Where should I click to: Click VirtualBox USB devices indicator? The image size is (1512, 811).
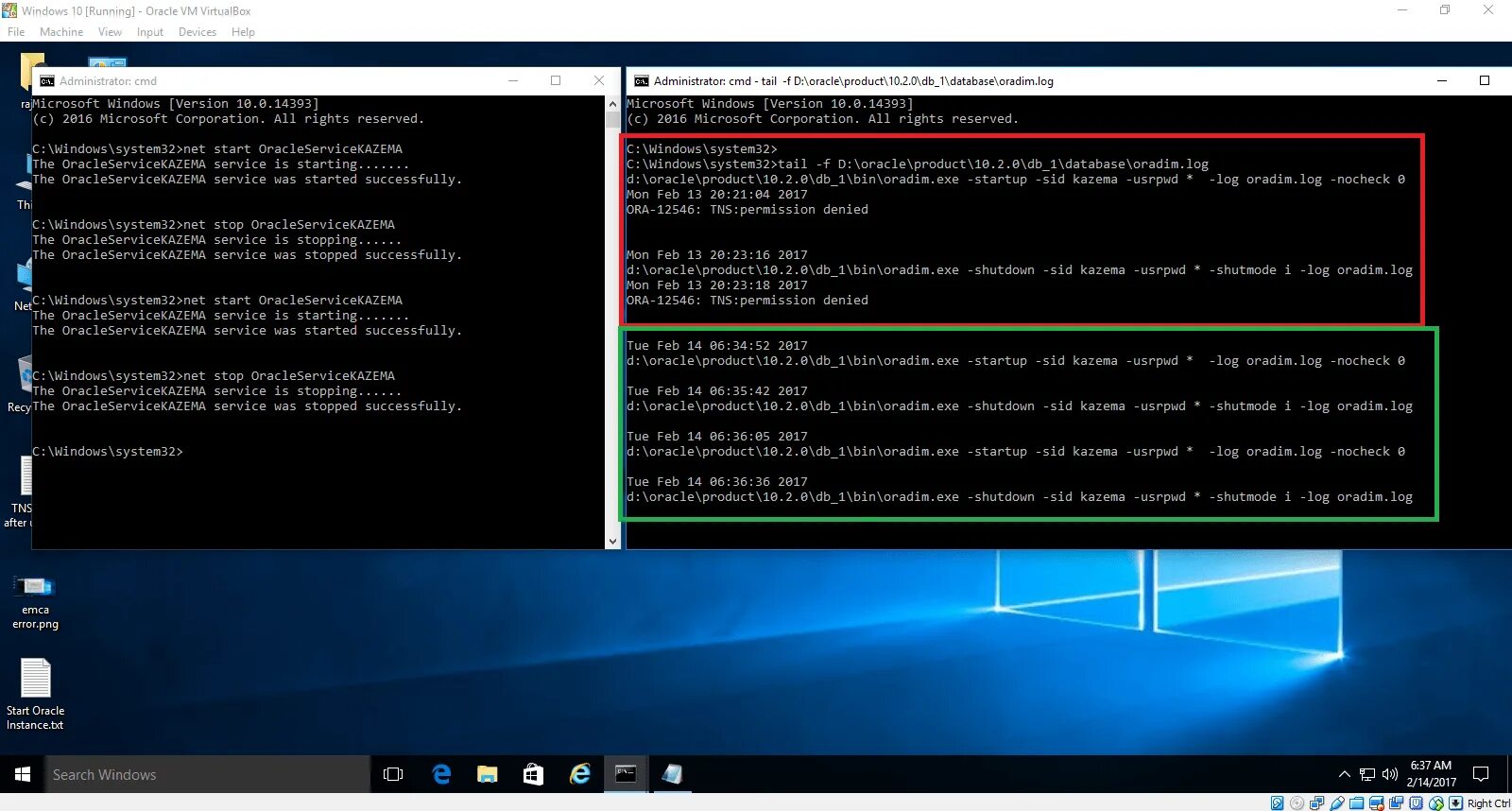[1337, 803]
